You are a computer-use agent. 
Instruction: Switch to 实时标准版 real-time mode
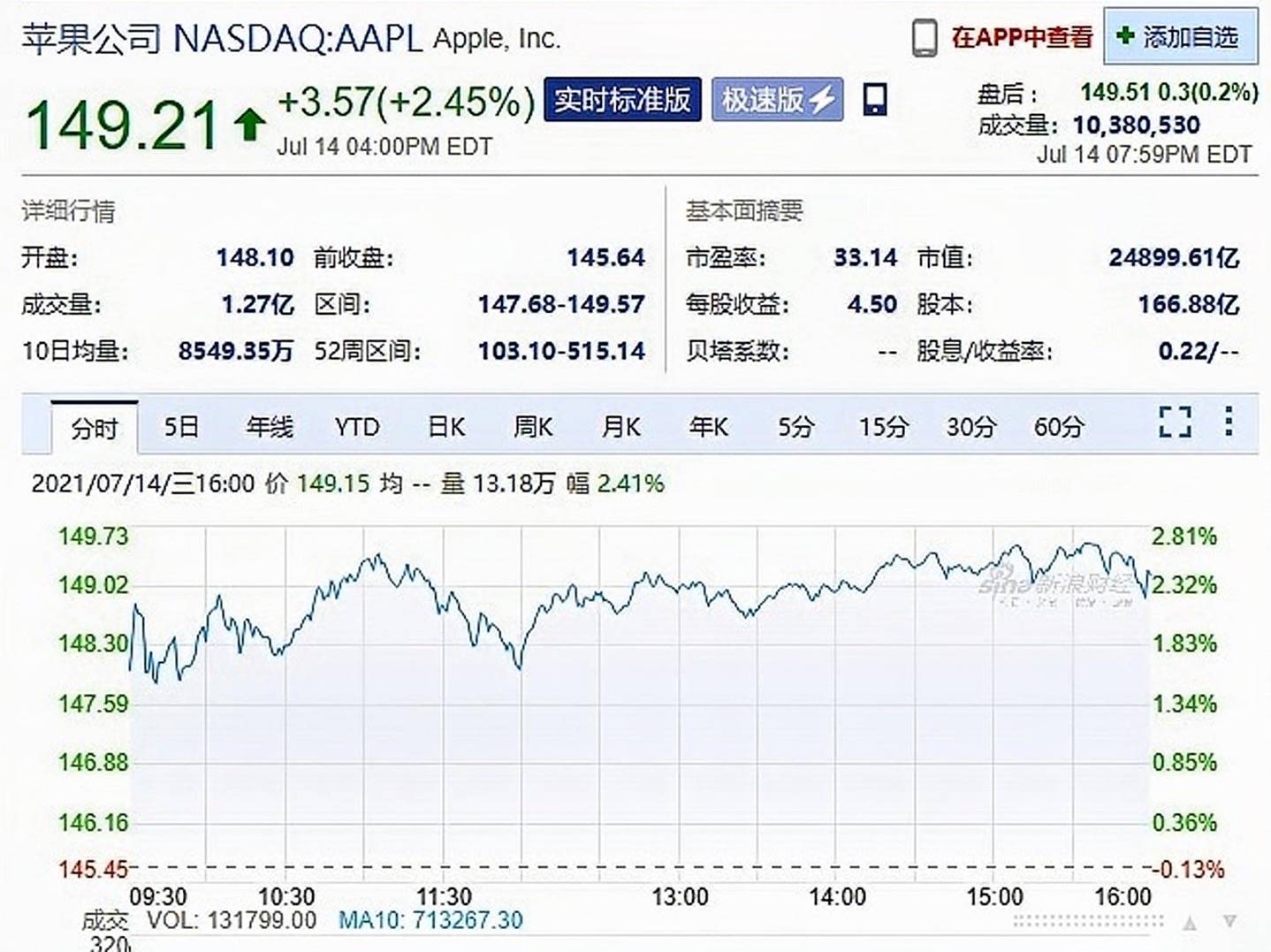coord(622,99)
